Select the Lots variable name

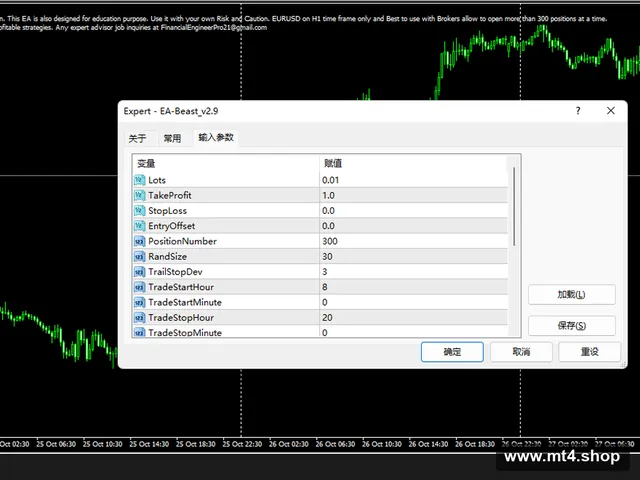(157, 180)
